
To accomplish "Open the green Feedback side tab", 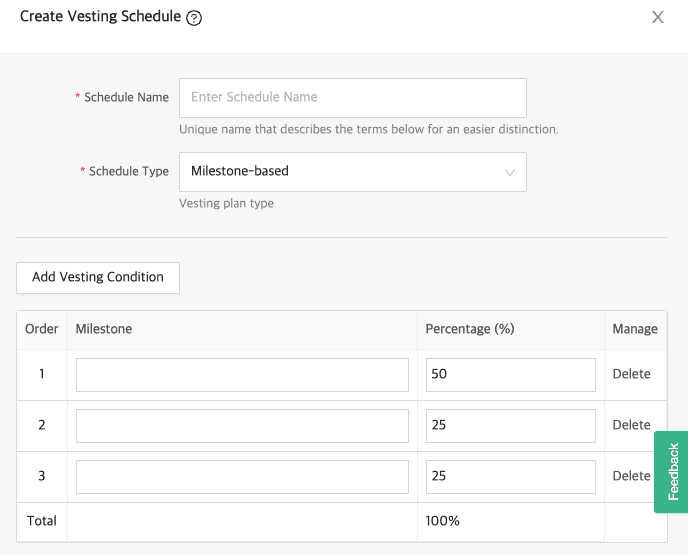I will coord(672,472).
